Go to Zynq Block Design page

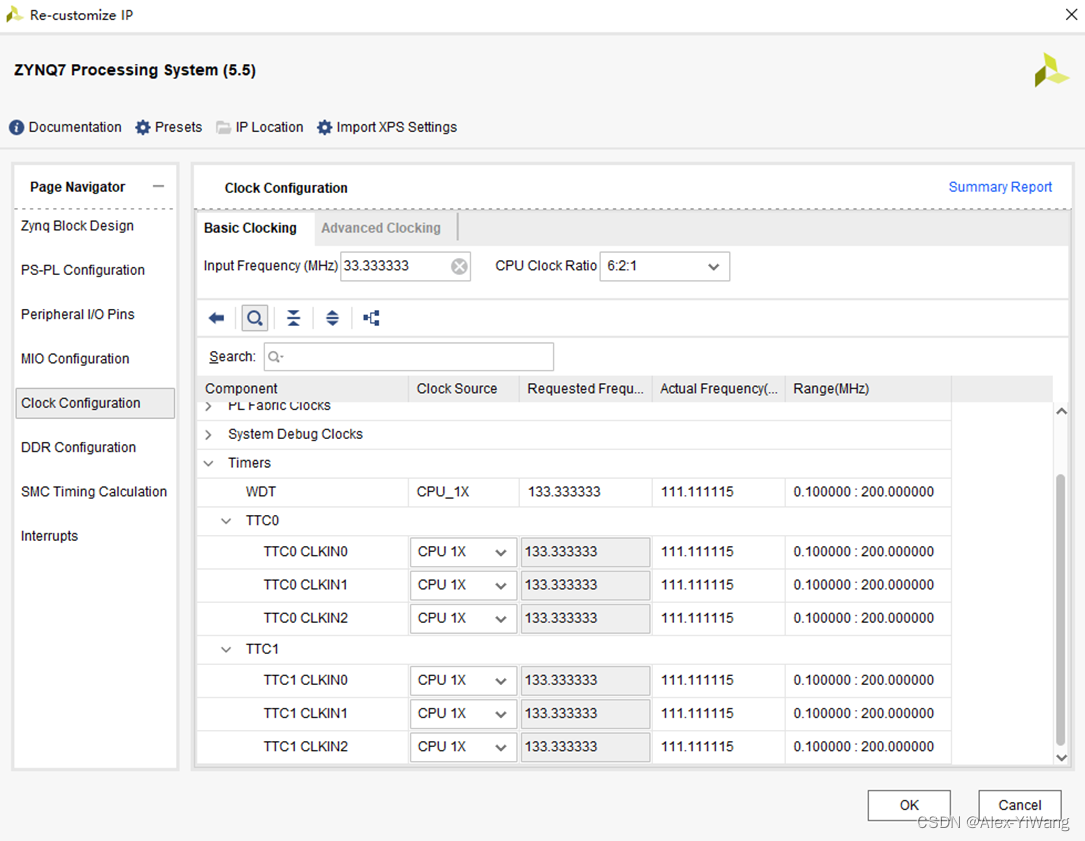78,226
